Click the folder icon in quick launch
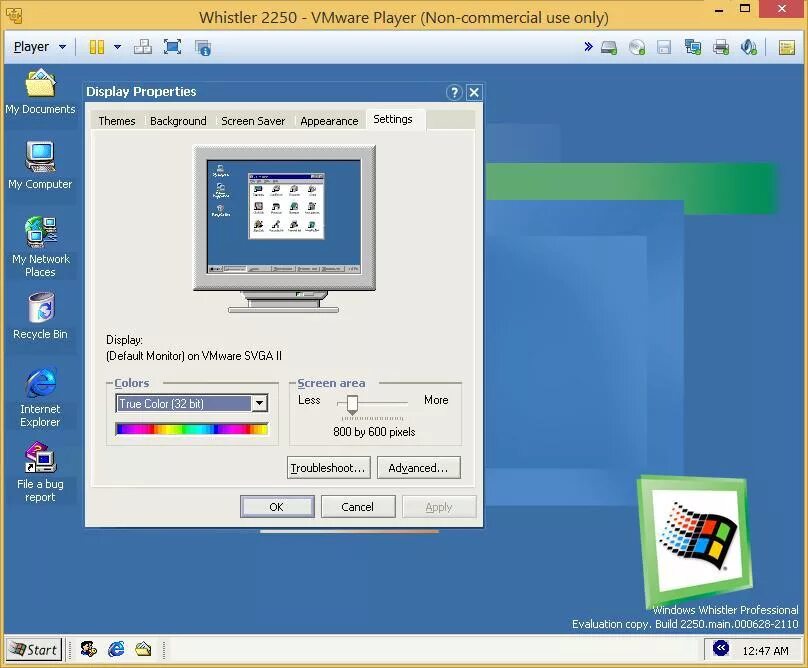The width and height of the screenshot is (808, 668). [143, 649]
